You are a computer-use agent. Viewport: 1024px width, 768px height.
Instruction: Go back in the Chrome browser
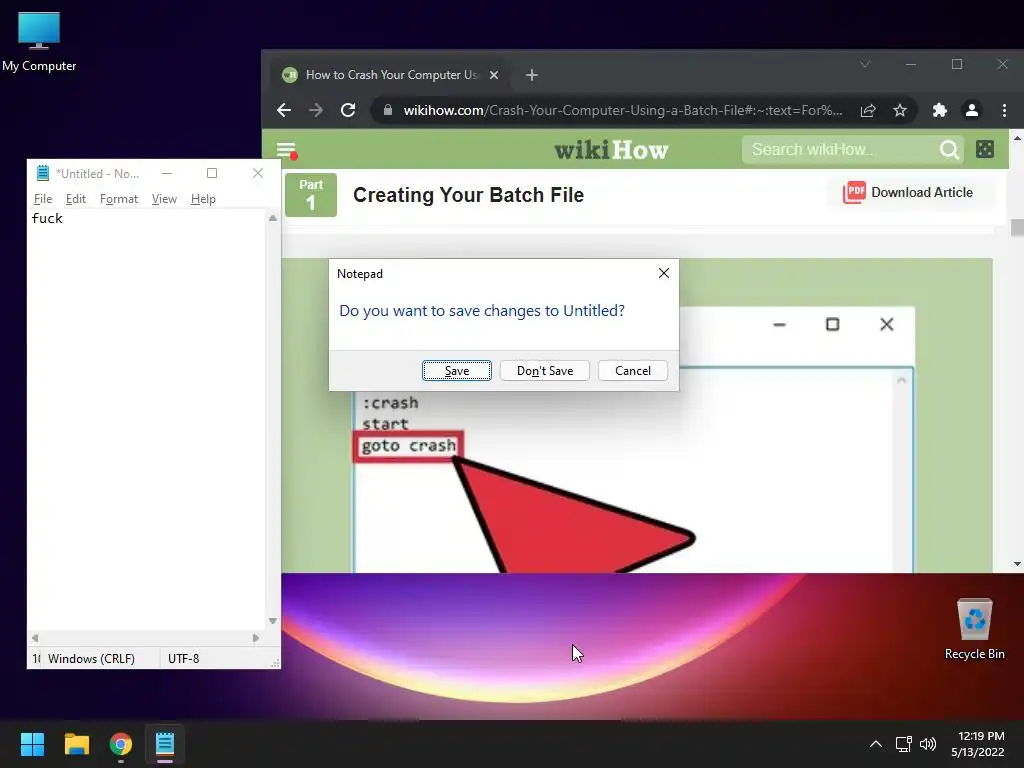(x=284, y=110)
